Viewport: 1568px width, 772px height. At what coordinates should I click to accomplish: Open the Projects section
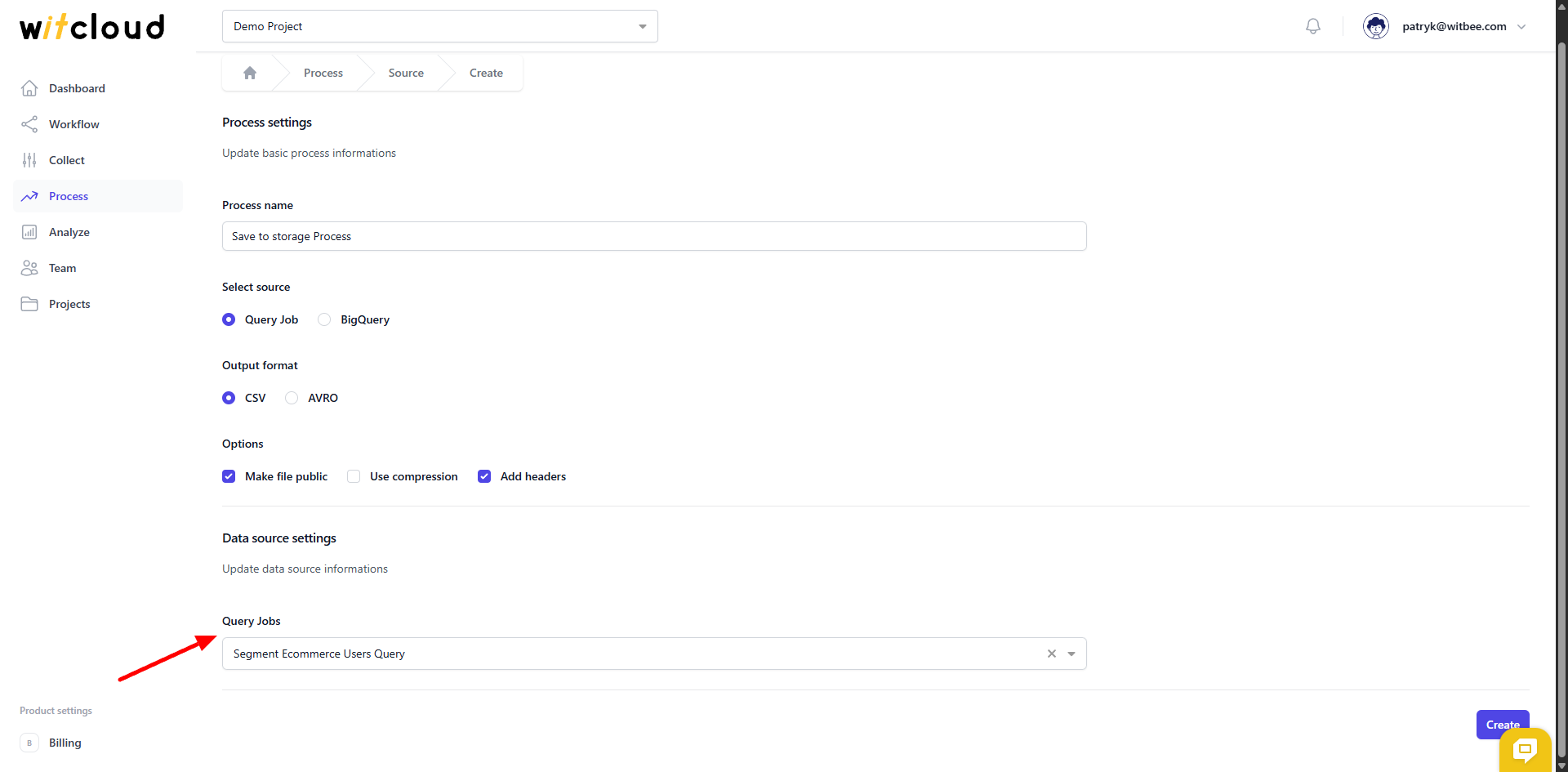coord(71,304)
